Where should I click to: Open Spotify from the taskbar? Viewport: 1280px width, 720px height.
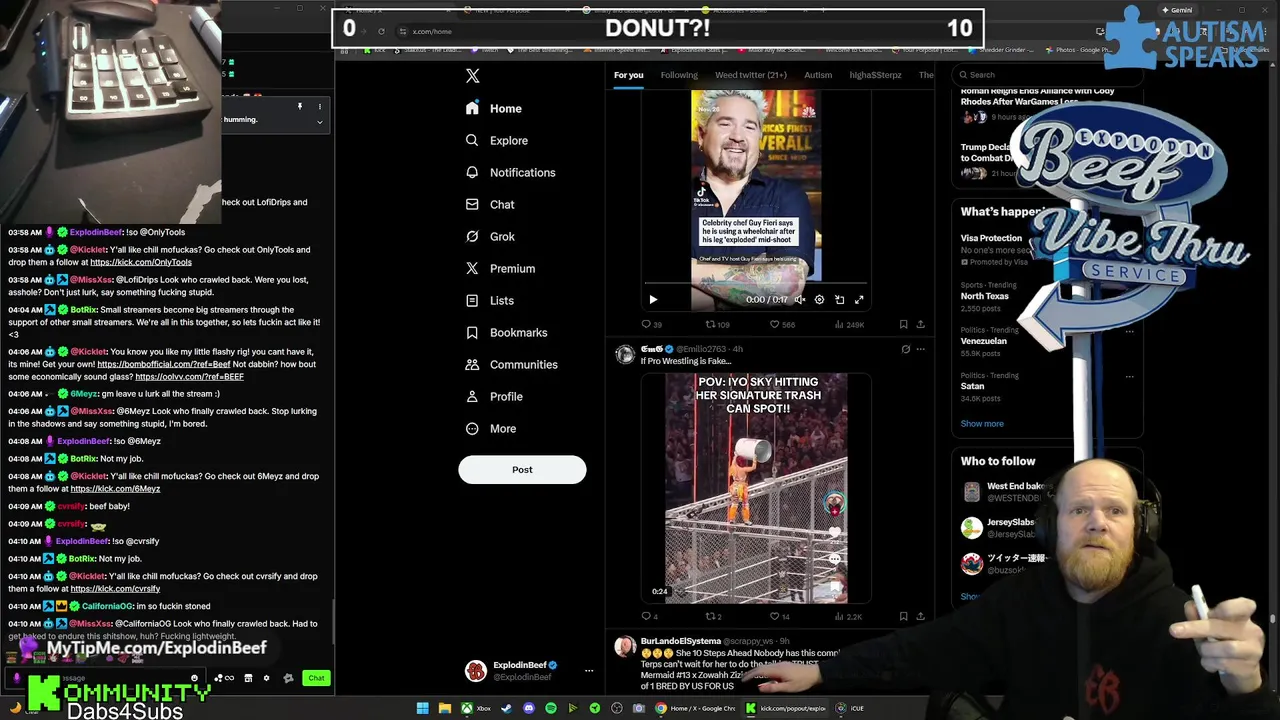point(550,708)
